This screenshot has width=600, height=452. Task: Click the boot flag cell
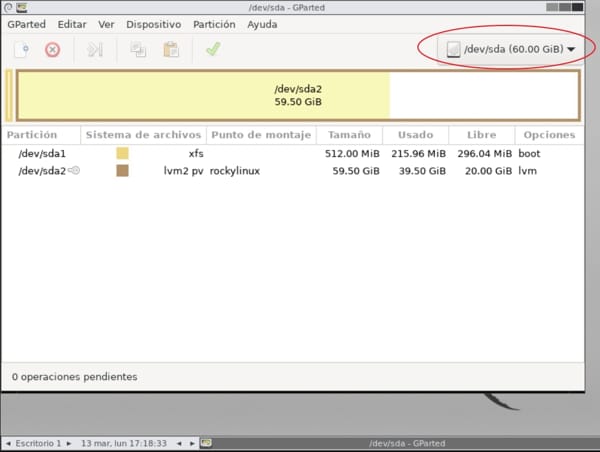click(529, 153)
